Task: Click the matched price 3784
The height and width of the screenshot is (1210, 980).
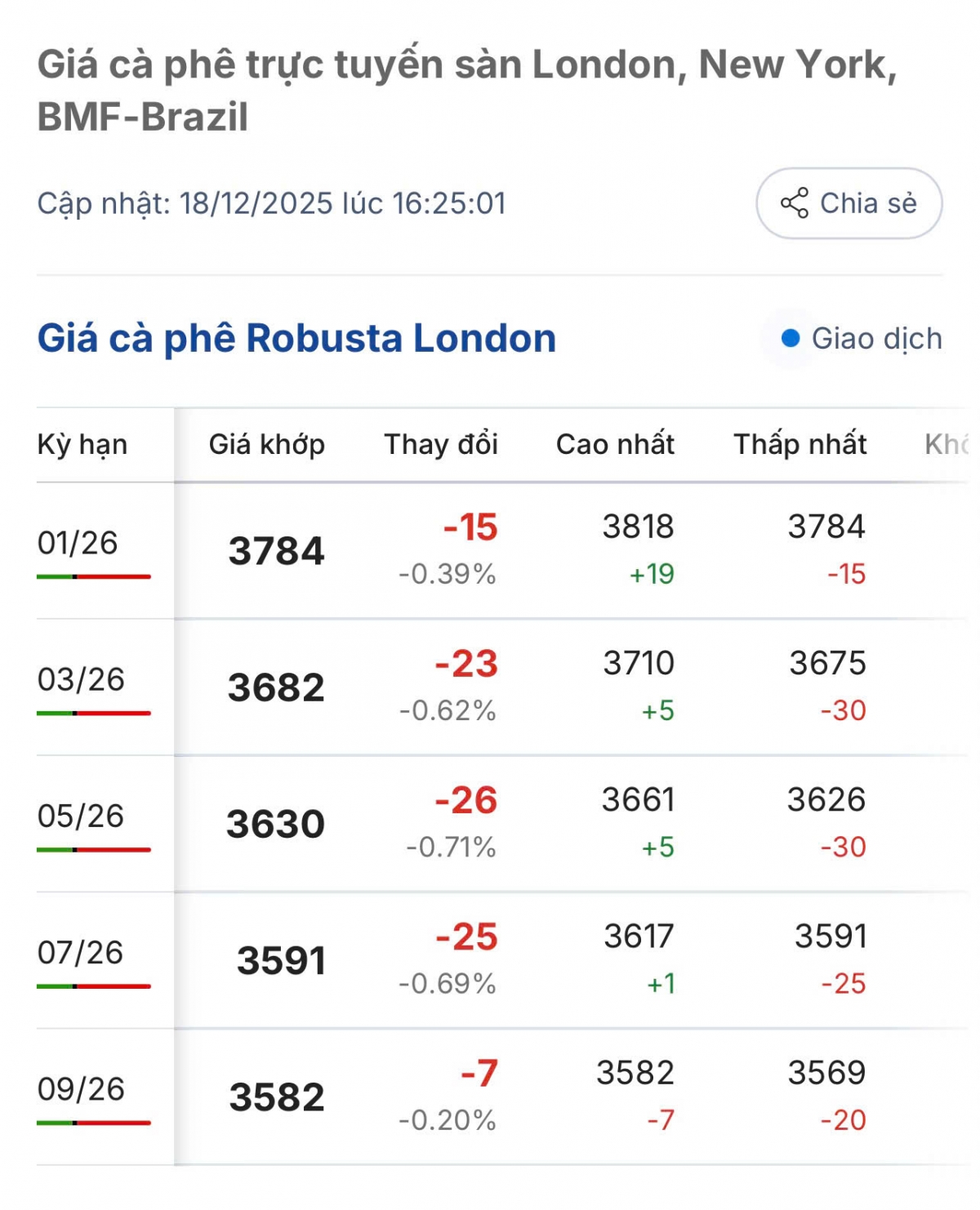Action: tap(276, 551)
